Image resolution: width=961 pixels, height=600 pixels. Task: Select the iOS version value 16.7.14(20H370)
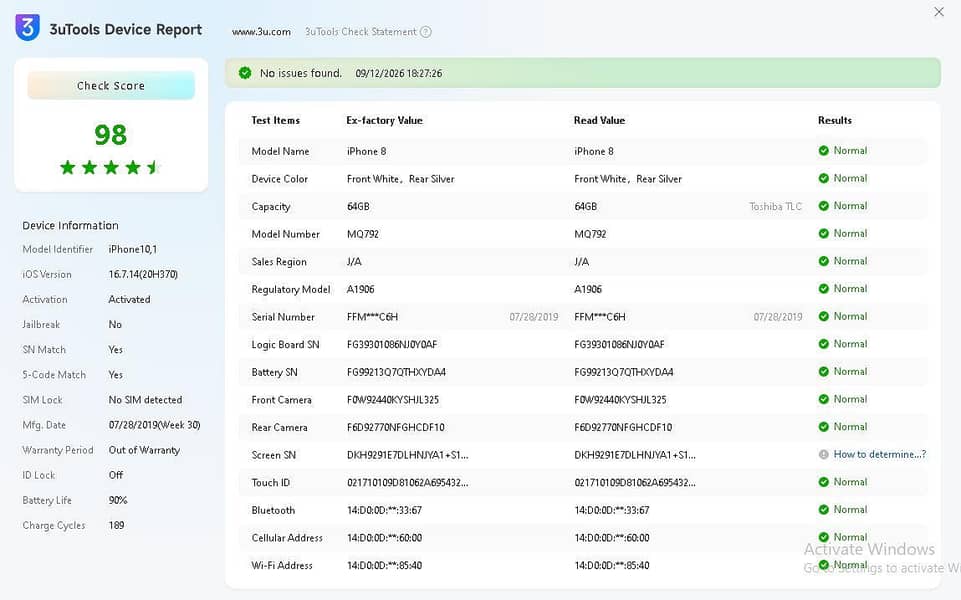coord(143,274)
